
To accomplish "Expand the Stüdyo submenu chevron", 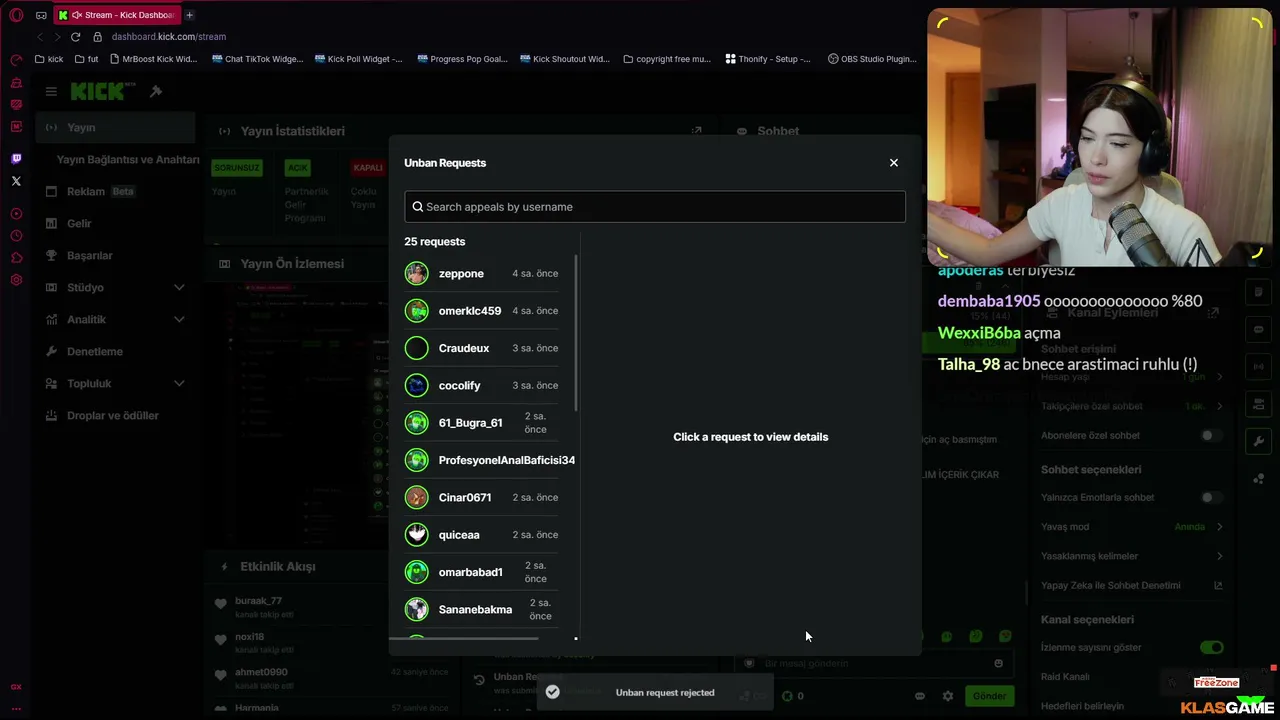I will [179, 288].
